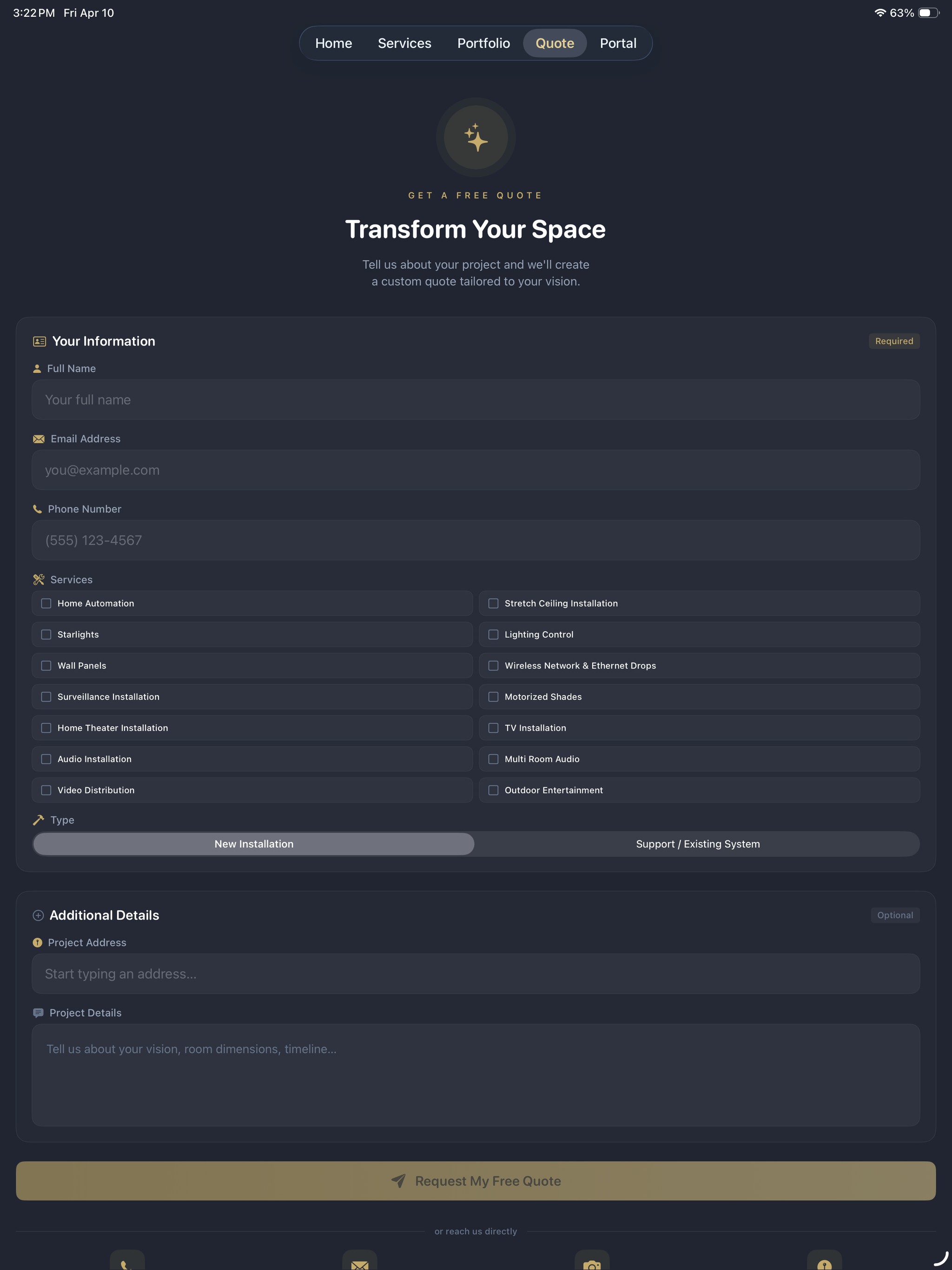
Task: Click the 'or reach us directly' text
Action: pyautogui.click(x=476, y=1231)
